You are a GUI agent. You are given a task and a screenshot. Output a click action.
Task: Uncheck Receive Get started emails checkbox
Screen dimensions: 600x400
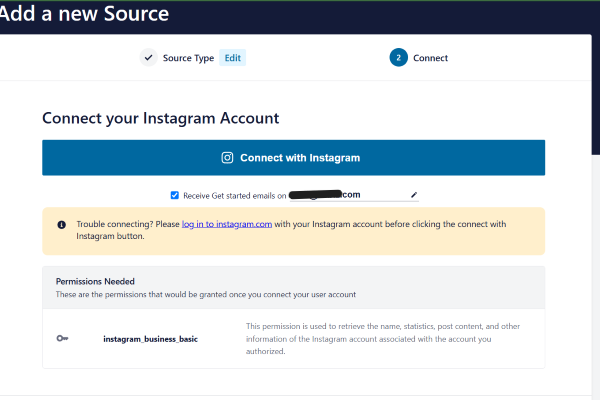point(174,195)
